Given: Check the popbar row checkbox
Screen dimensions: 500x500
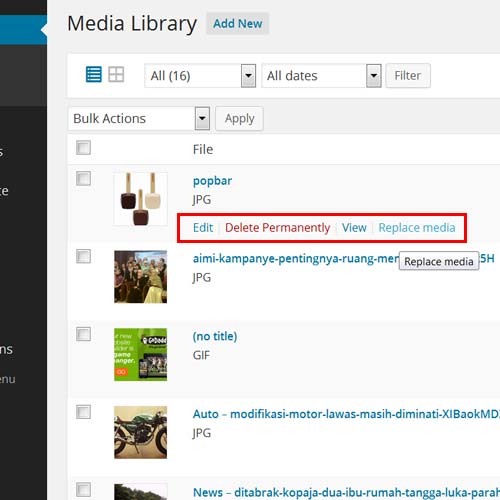Looking at the screenshot, I should [x=83, y=178].
